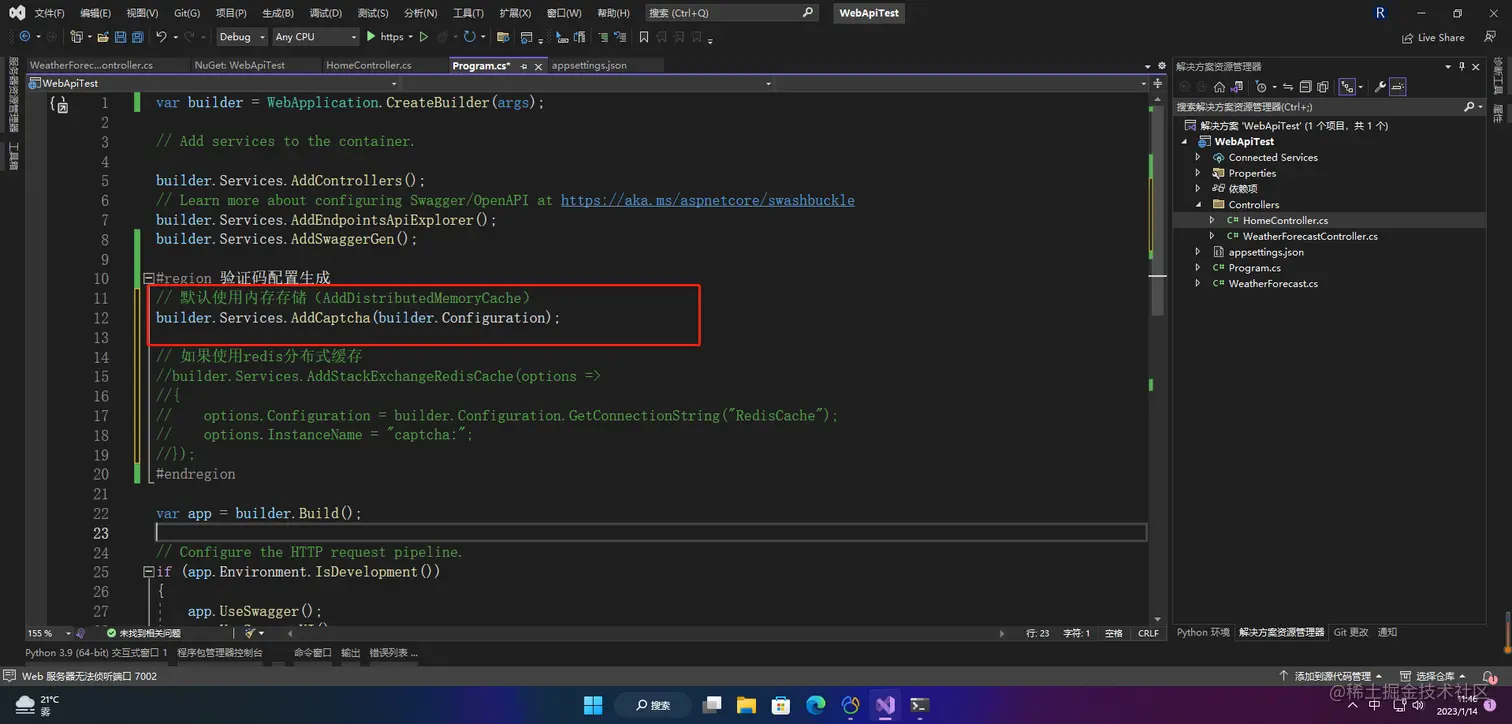1512x724 pixels.
Task: Click the comment-out selected lines icon
Action: coord(603,37)
